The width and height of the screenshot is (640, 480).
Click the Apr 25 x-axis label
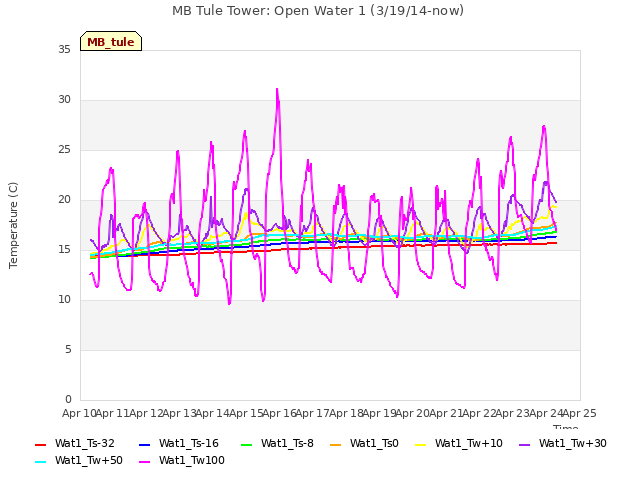[579, 413]
